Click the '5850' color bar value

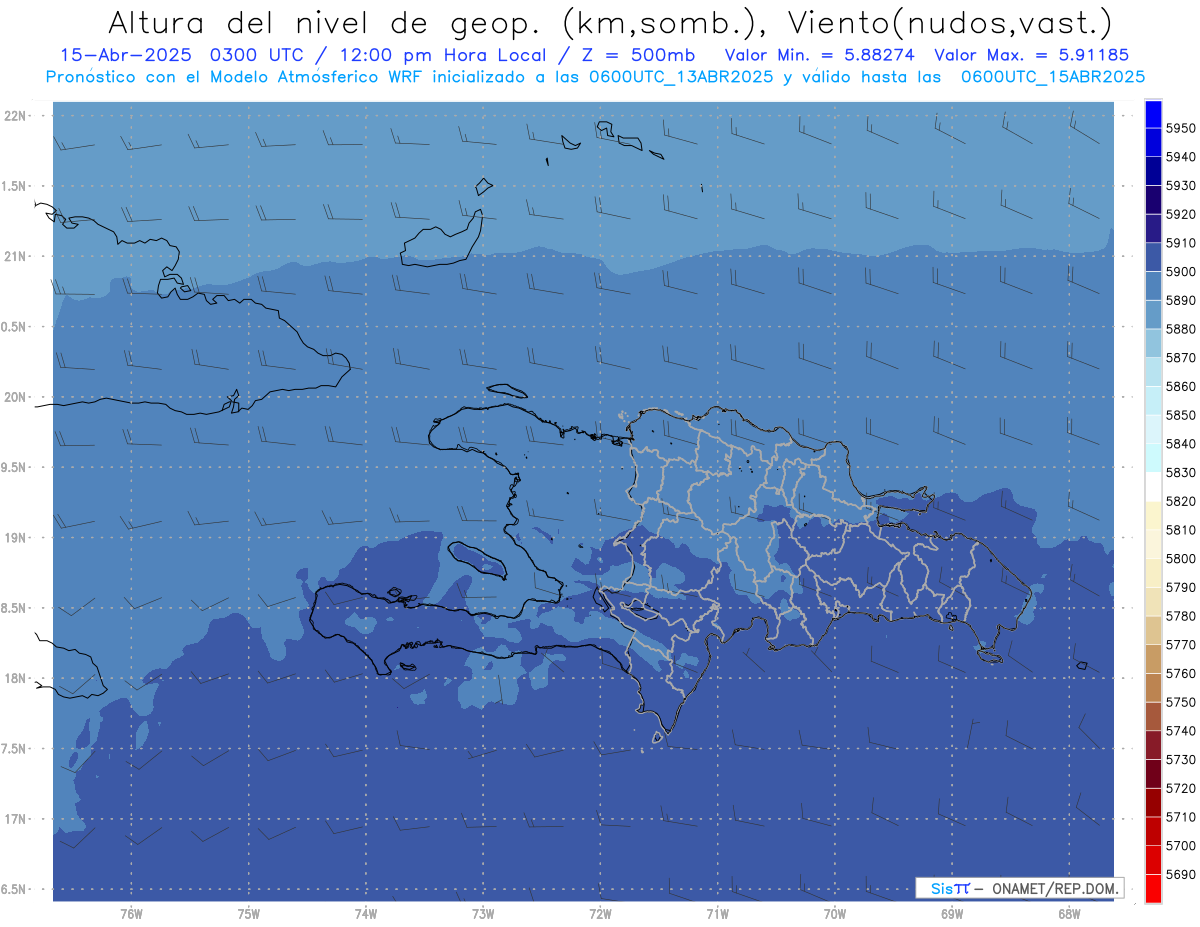[x=1181, y=415]
